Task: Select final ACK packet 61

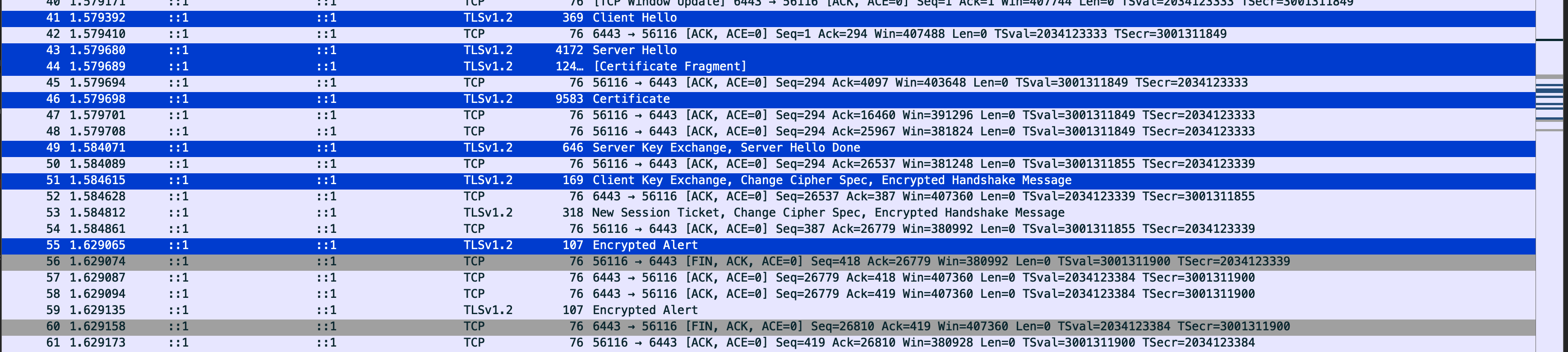Action: (x=768, y=343)
